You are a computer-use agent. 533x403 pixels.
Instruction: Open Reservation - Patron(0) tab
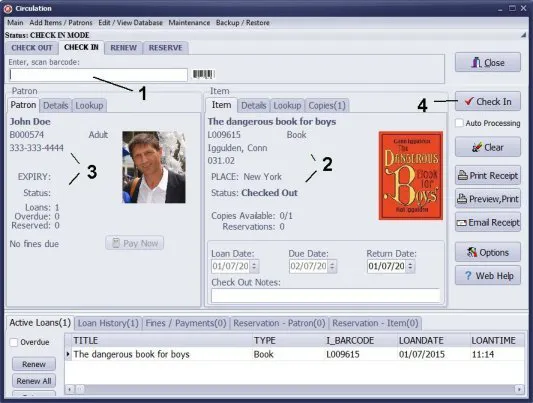[x=279, y=323]
